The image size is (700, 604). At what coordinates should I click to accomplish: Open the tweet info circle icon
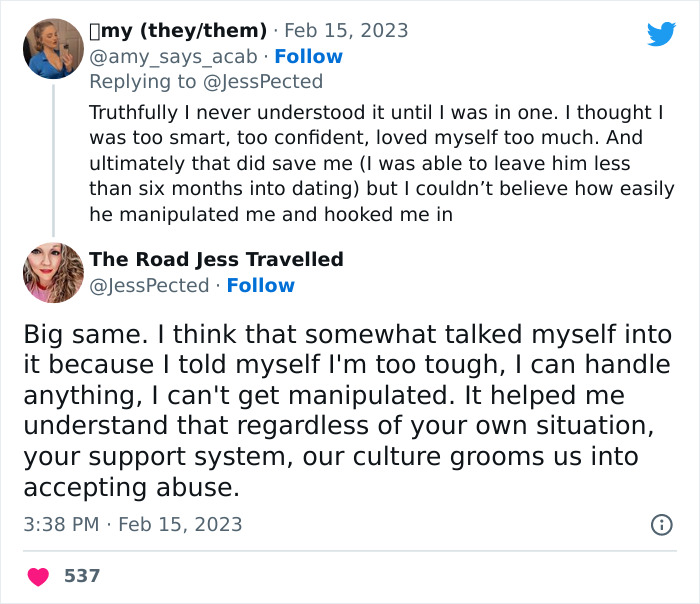661,524
